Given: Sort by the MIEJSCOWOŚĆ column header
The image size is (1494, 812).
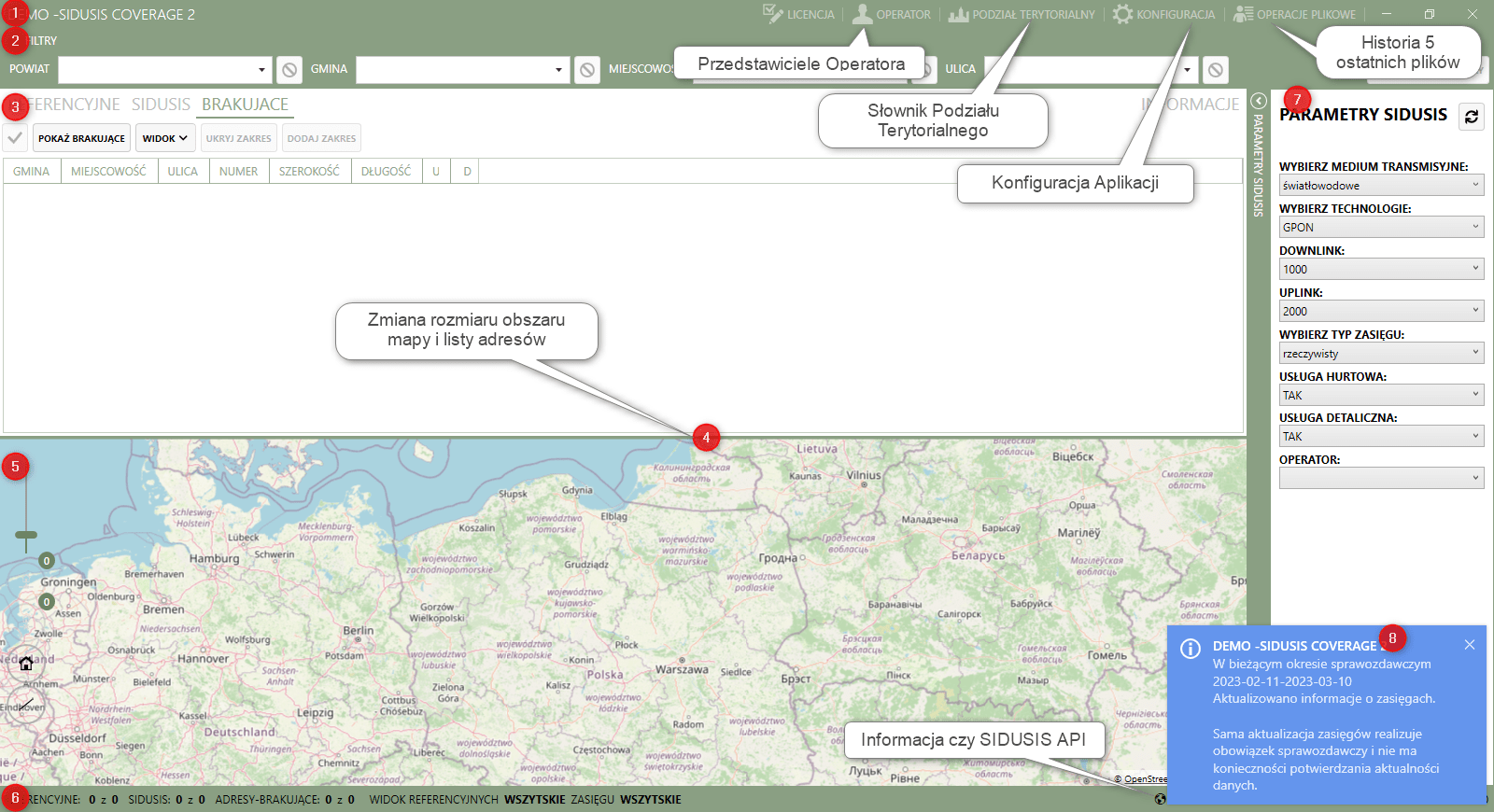Looking at the screenshot, I should (108, 172).
